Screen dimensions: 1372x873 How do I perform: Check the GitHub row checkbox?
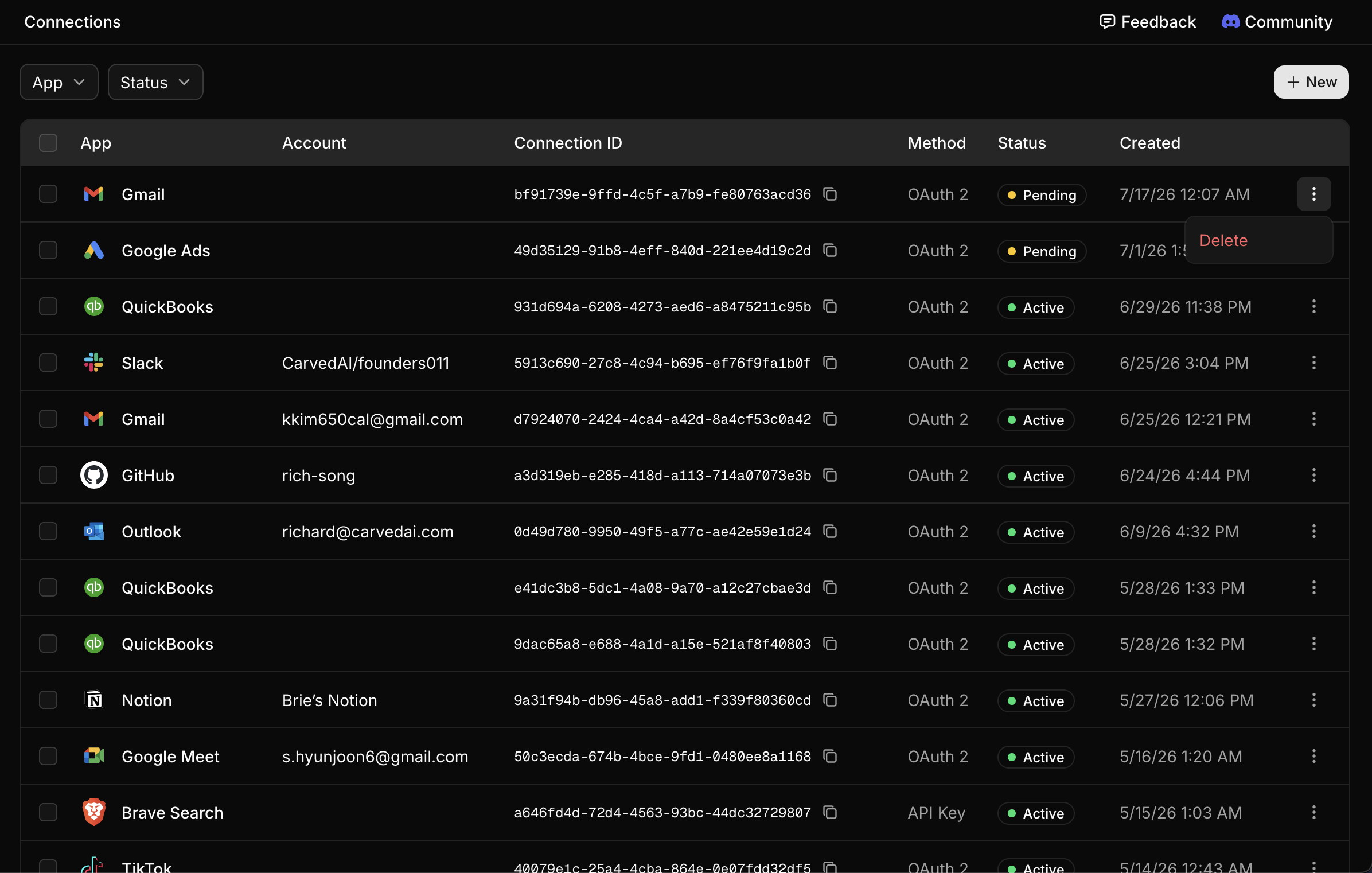[x=48, y=476]
